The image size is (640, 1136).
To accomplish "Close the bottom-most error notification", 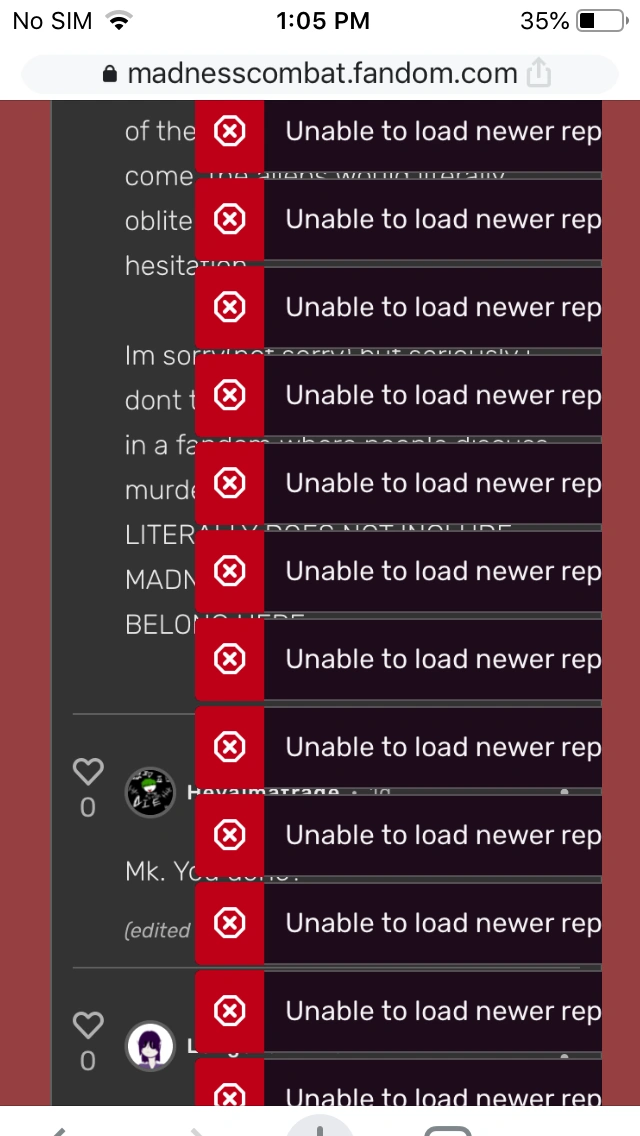I will (x=230, y=1097).
